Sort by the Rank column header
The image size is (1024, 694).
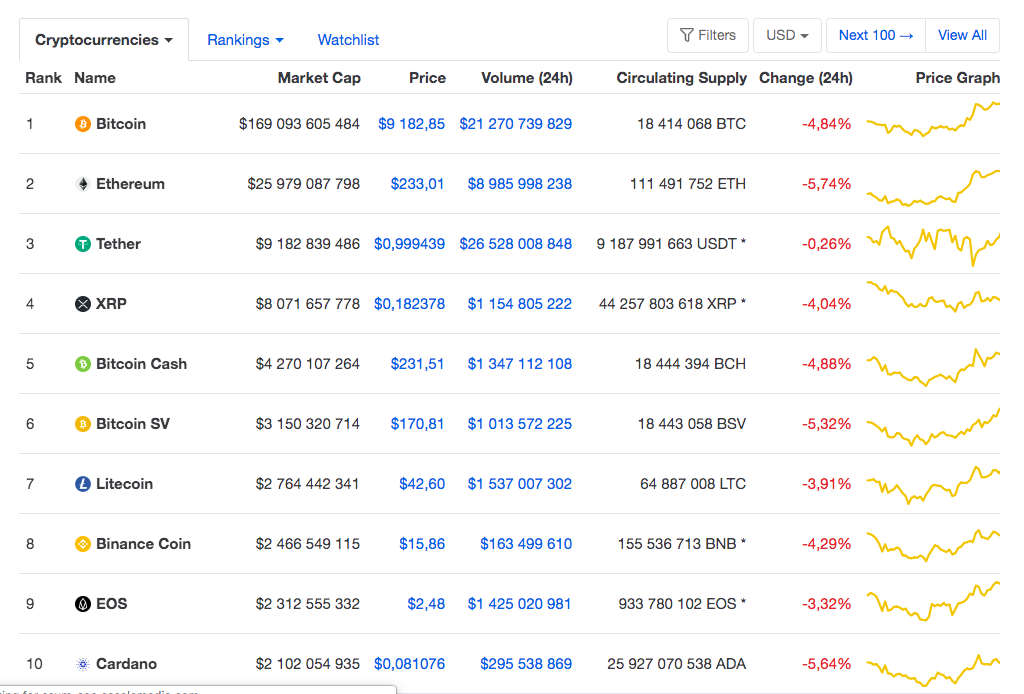click(43, 78)
